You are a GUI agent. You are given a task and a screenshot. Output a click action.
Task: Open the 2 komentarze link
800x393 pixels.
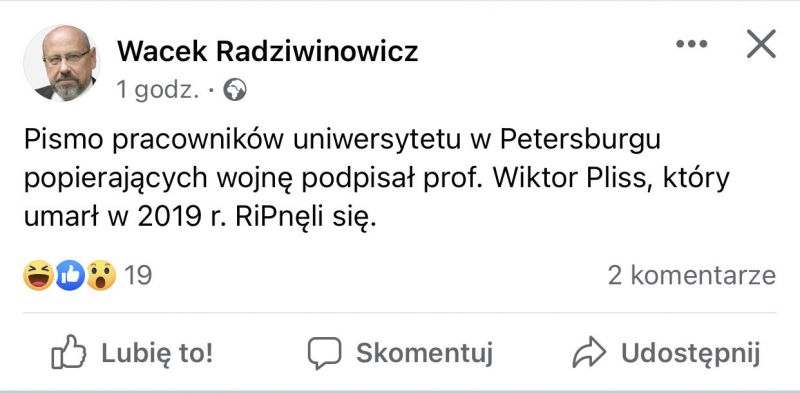[692, 276]
